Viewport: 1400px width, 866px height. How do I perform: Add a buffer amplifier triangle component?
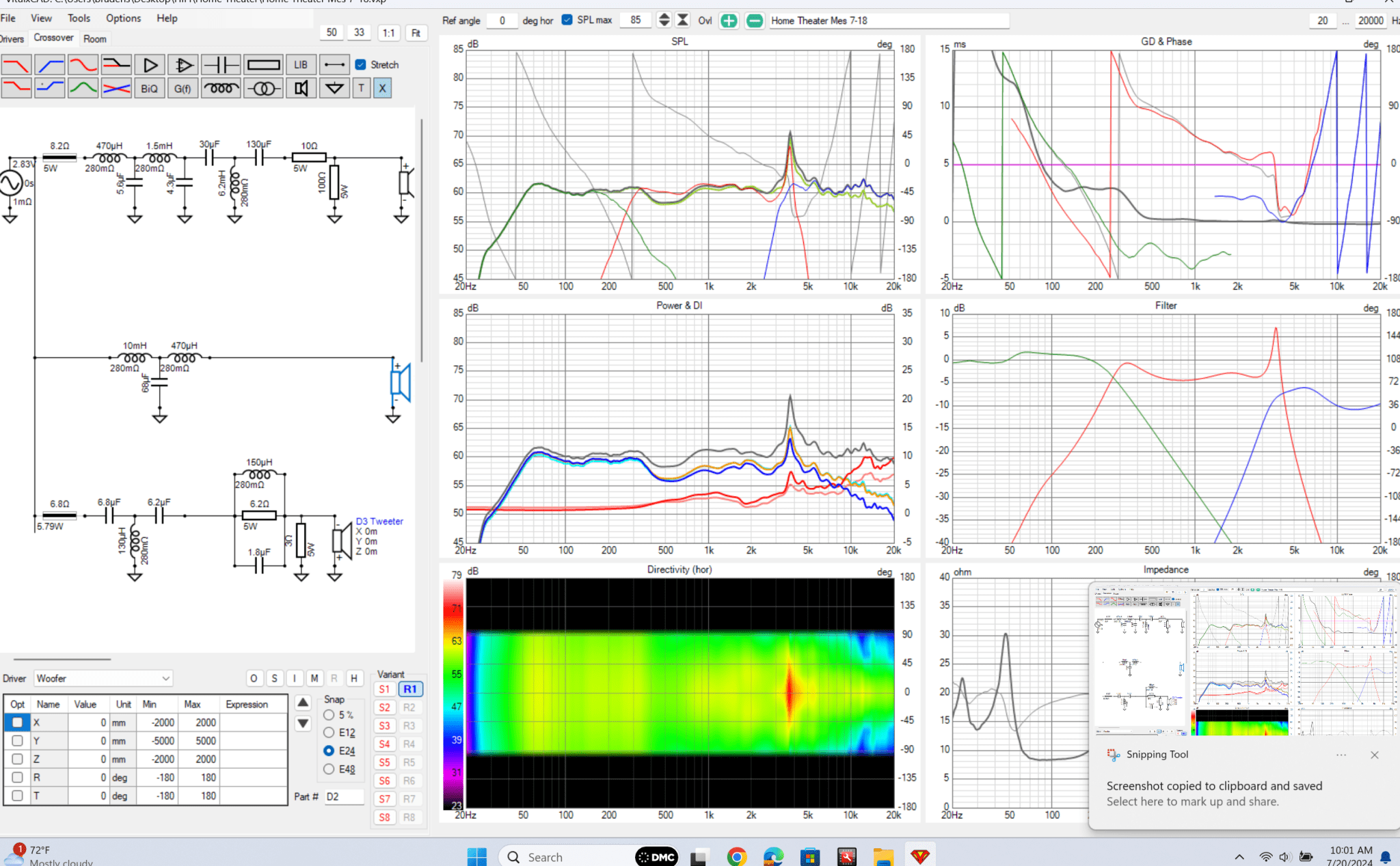tap(150, 65)
